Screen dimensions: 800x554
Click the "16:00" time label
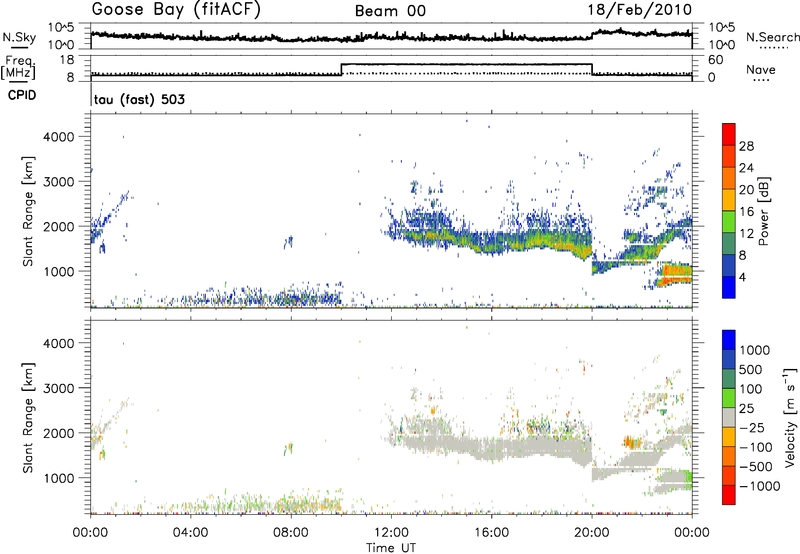491,533
